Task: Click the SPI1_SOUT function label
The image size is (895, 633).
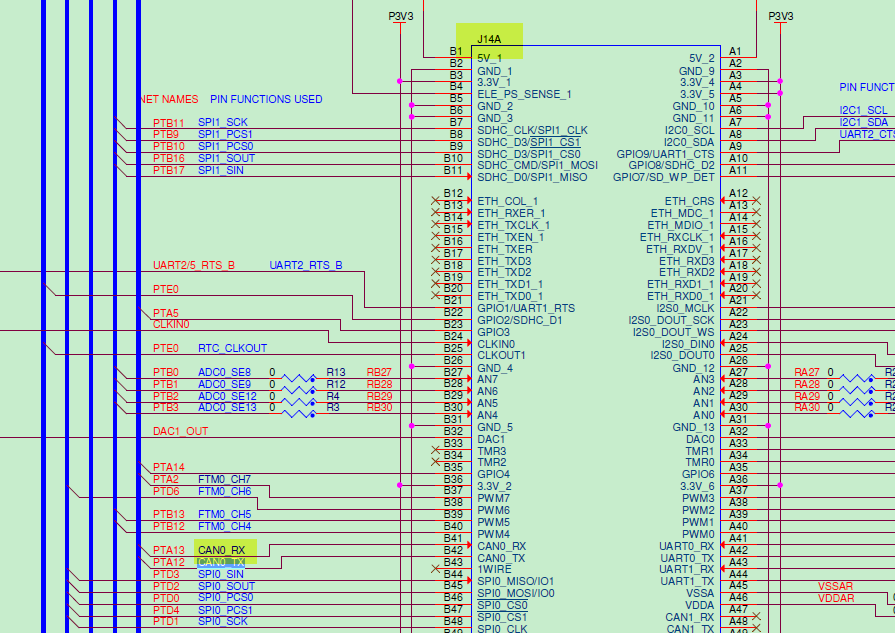Action: pyautogui.click(x=227, y=158)
